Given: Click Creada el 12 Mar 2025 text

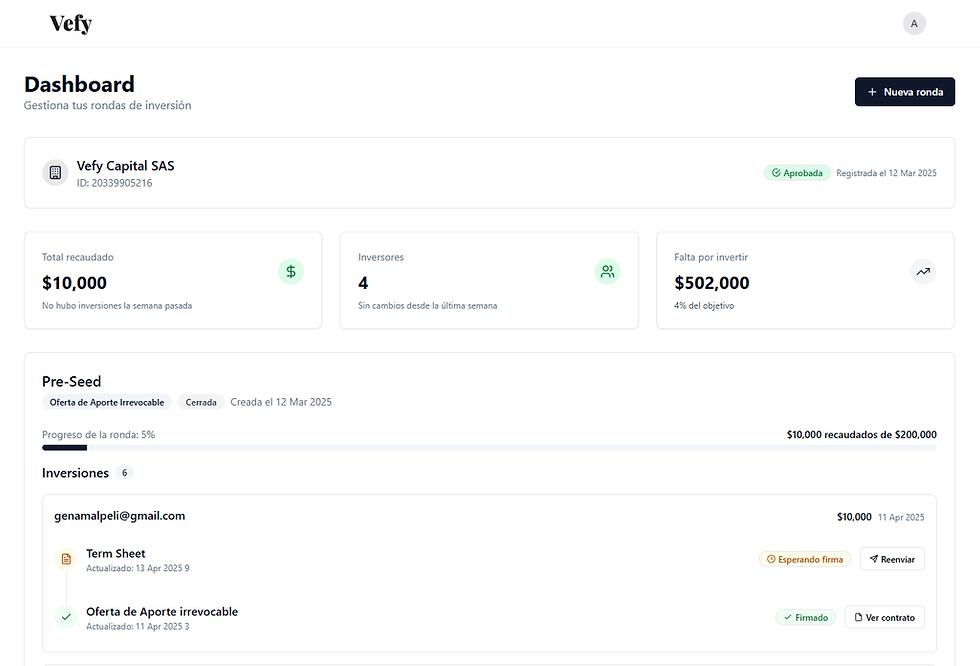Looking at the screenshot, I should [x=281, y=402].
